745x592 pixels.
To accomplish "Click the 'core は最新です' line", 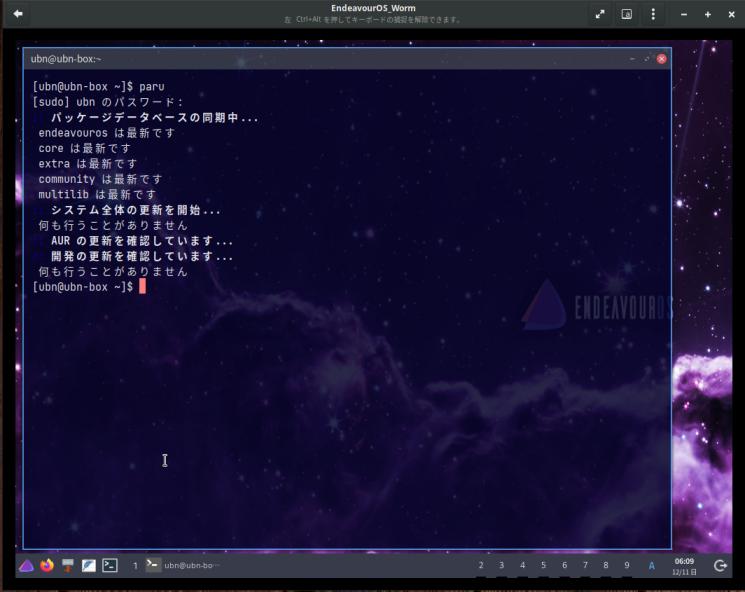I will click(84, 148).
